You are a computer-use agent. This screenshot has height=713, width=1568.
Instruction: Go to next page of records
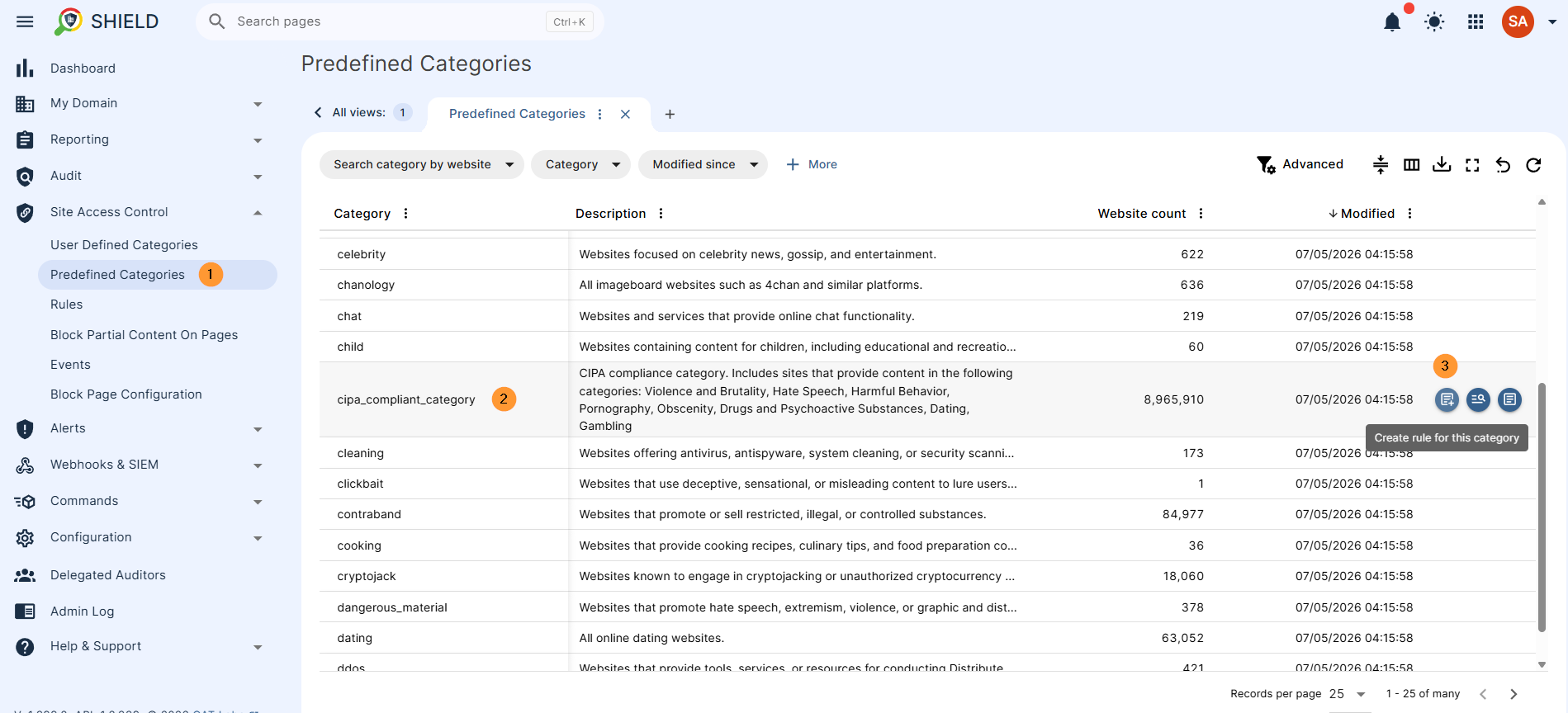[x=1514, y=694]
